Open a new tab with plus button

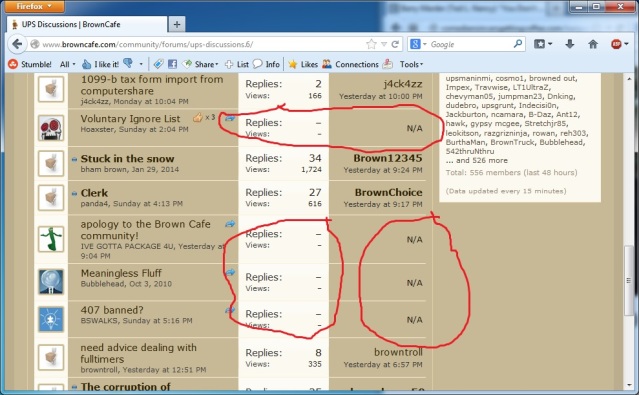176,24
